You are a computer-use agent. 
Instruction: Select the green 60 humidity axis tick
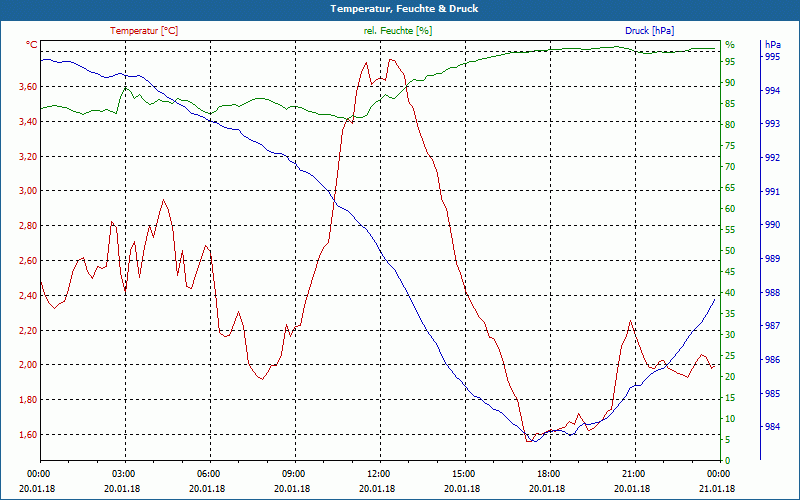click(730, 209)
